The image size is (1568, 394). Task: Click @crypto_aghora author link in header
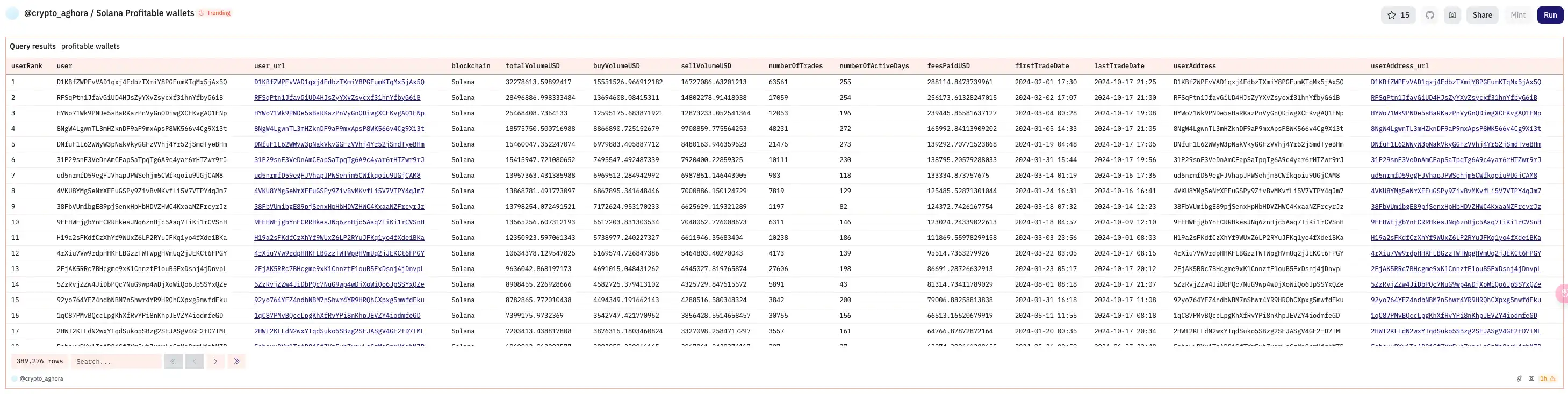coord(56,13)
